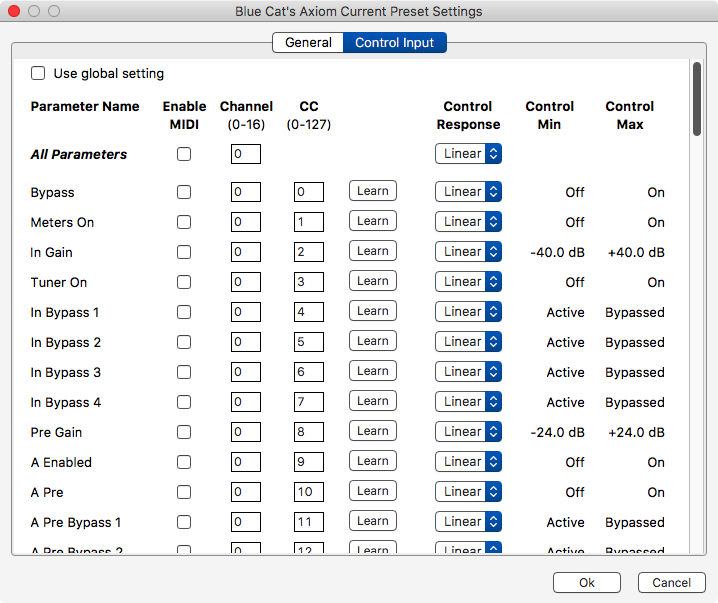Enable MIDI for In Bypass 3
Image resolution: width=718 pixels, height=603 pixels.
184,372
